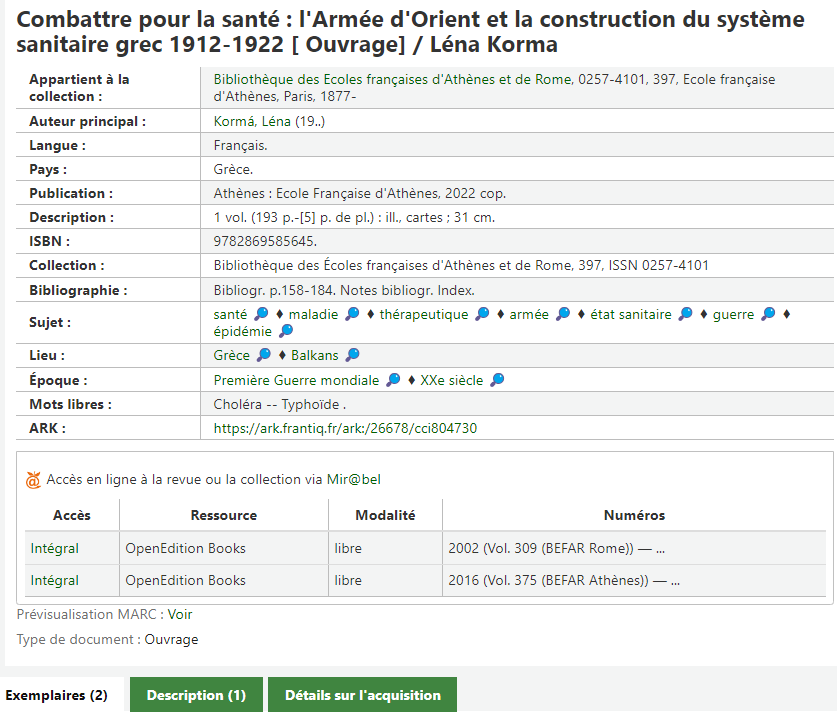Click the magnifier icon next to armée
The width and height of the screenshot is (837, 713).
click(x=563, y=314)
